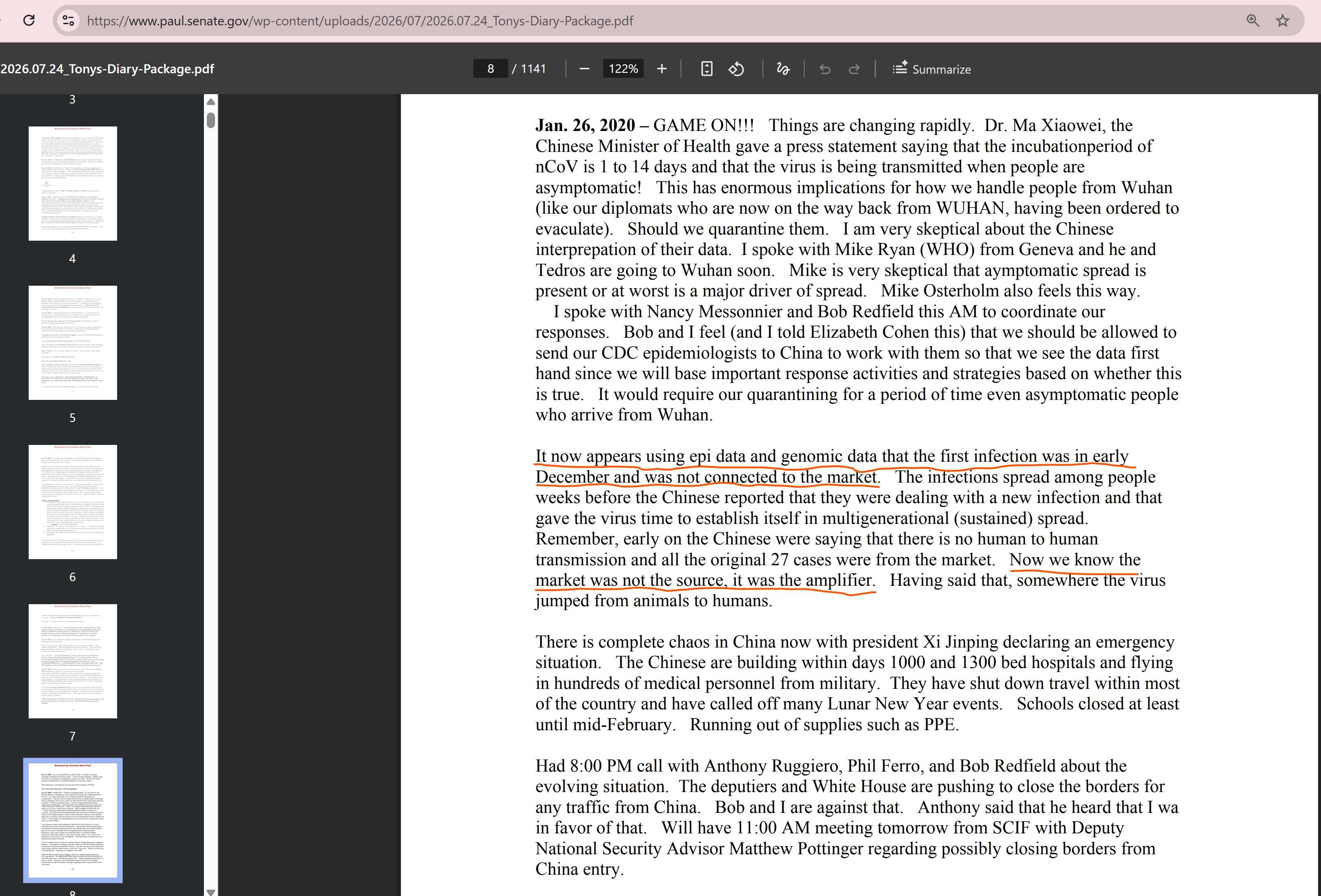This screenshot has height=896, width=1321.
Task: Click the fit to page icon
Action: (x=706, y=69)
